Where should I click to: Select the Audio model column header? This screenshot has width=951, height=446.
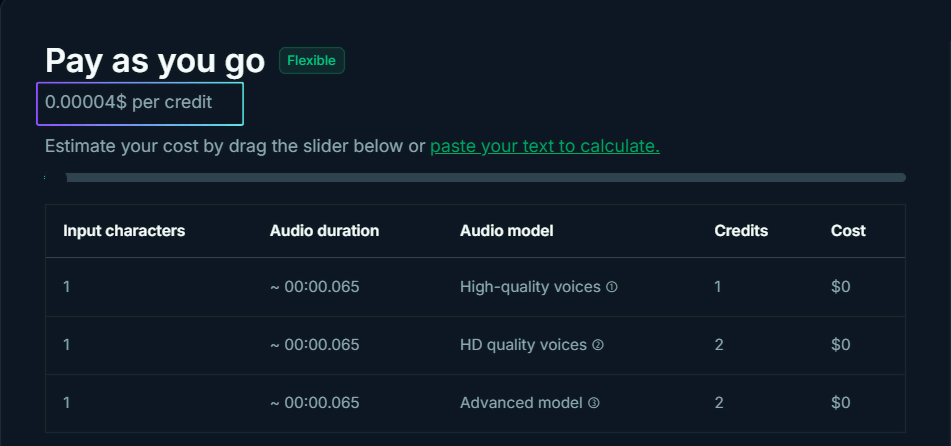[506, 231]
